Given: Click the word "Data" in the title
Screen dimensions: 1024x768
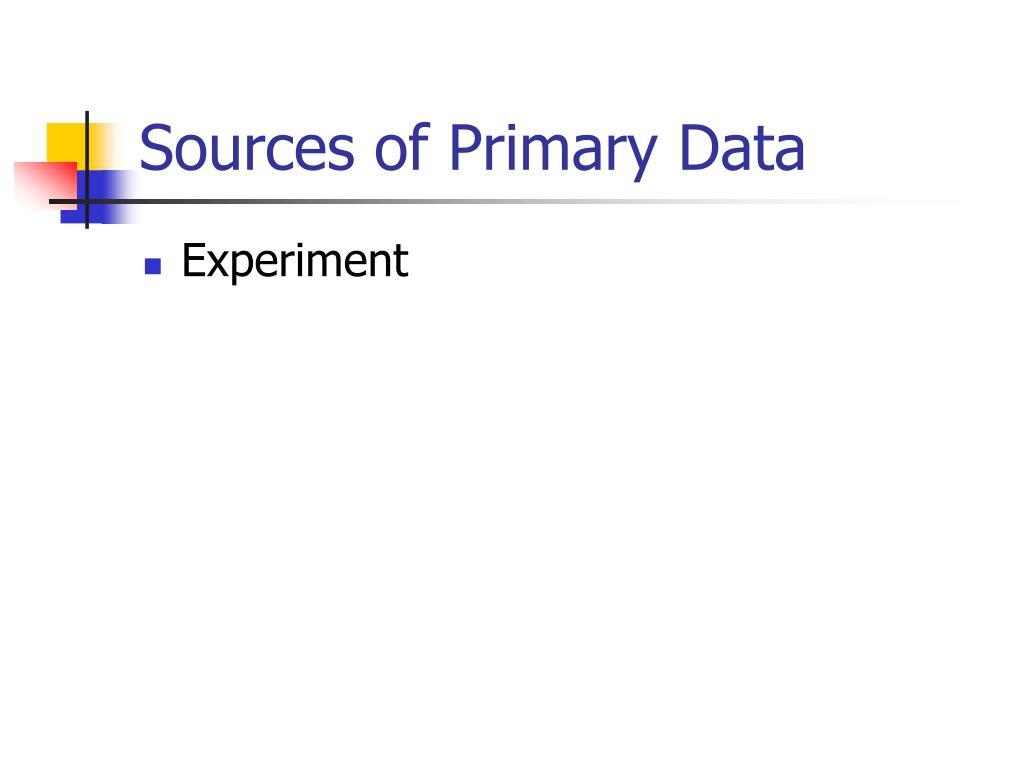Looking at the screenshot, I should (x=742, y=148).
